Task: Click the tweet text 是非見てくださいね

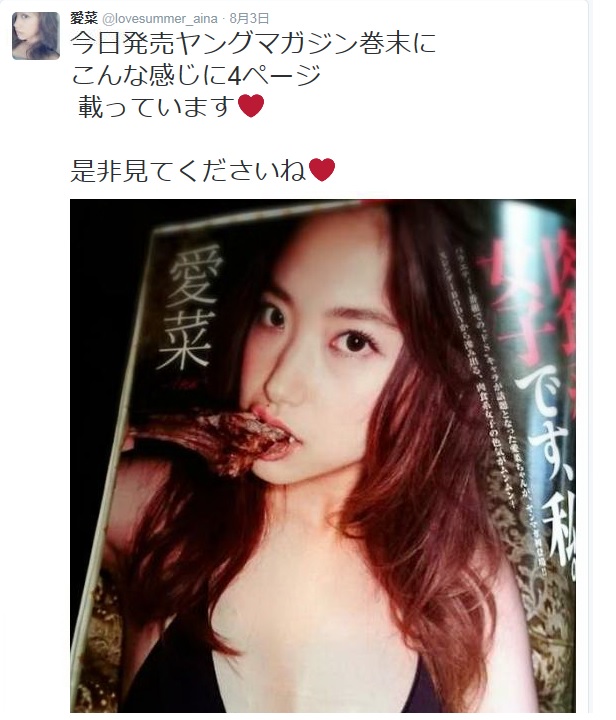Action: pos(188,170)
